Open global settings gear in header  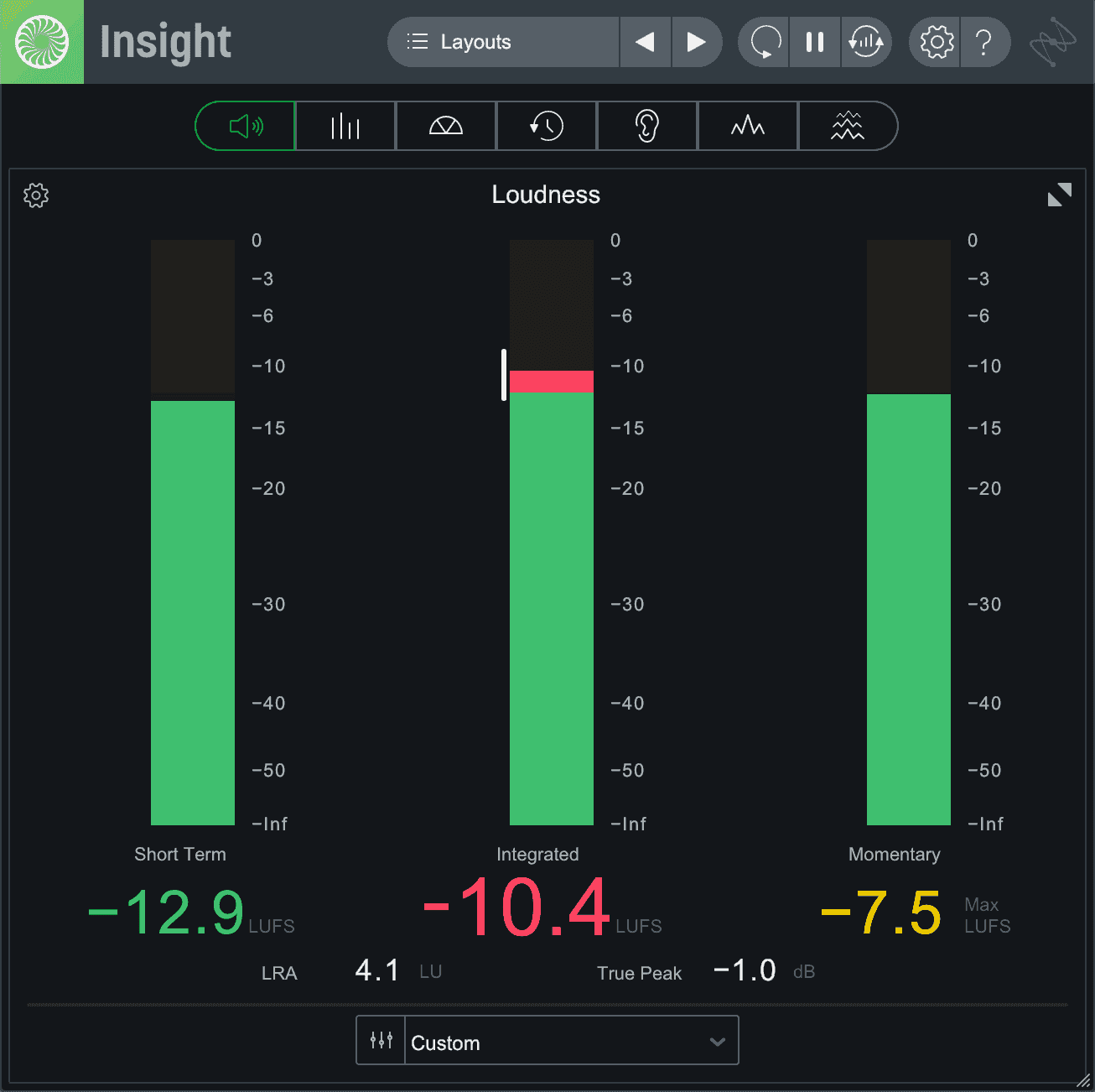pos(936,42)
